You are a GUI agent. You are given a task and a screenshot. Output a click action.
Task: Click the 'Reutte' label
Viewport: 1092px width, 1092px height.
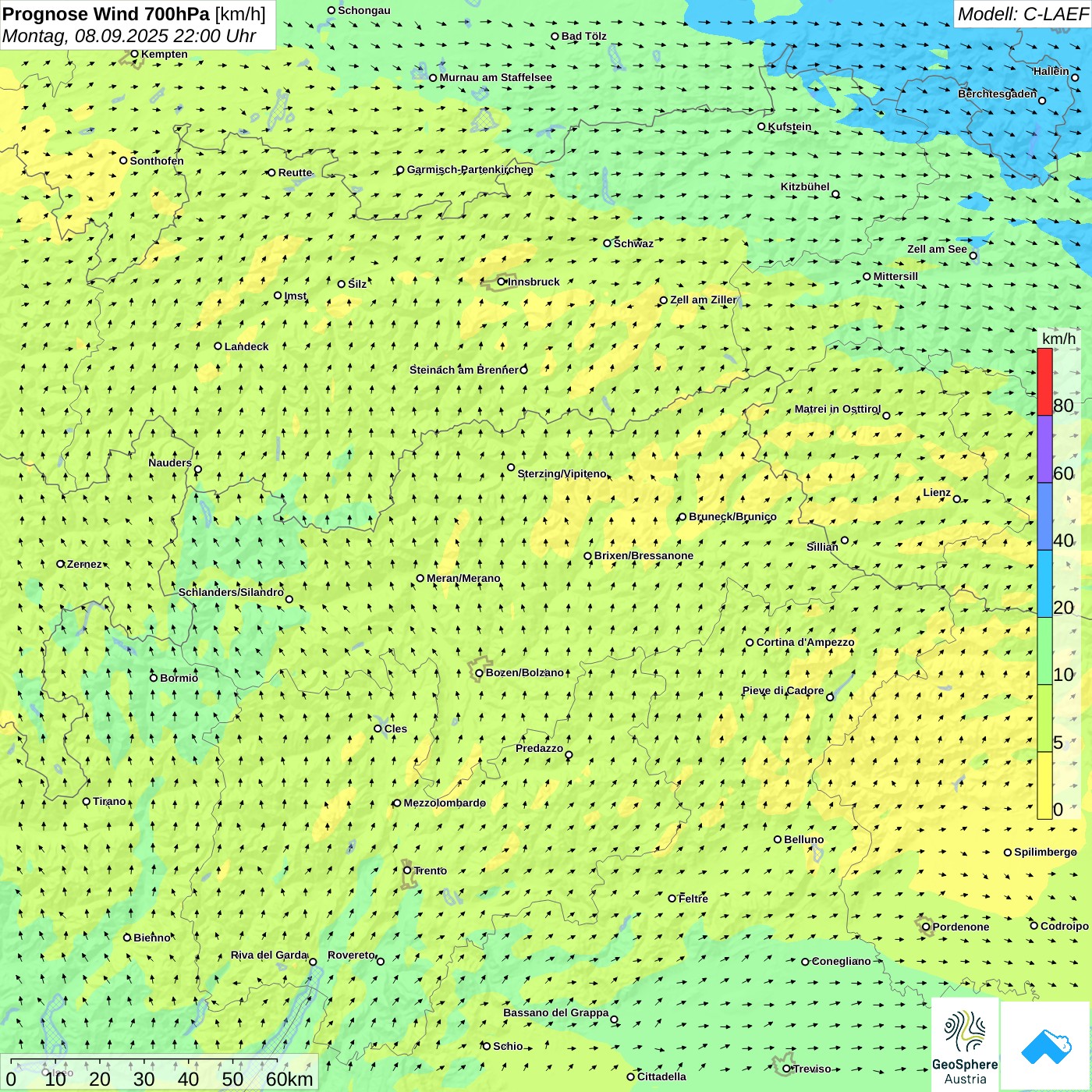click(295, 172)
